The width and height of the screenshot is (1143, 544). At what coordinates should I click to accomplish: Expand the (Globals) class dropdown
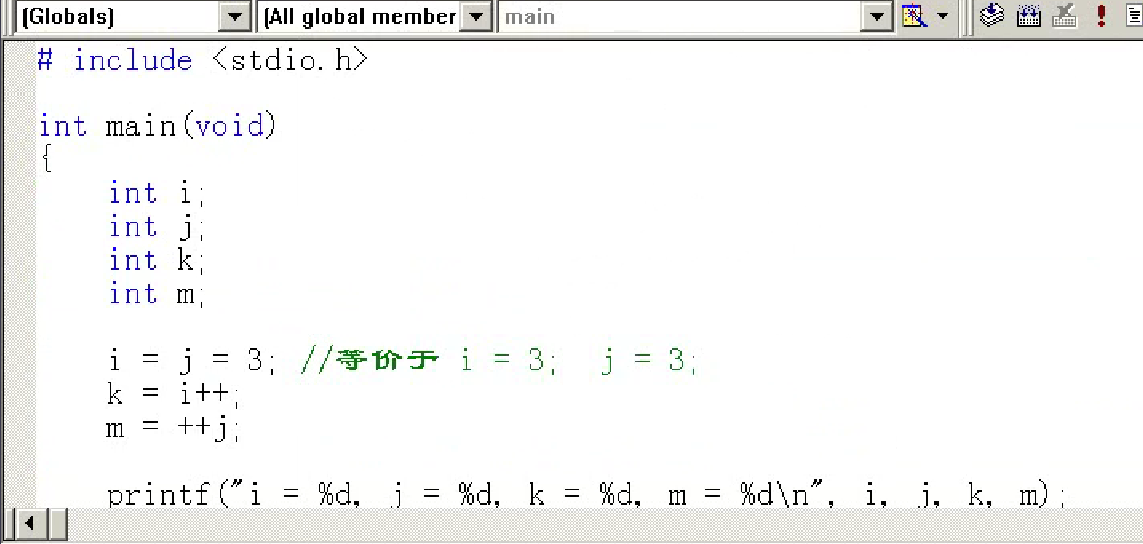pos(235,17)
